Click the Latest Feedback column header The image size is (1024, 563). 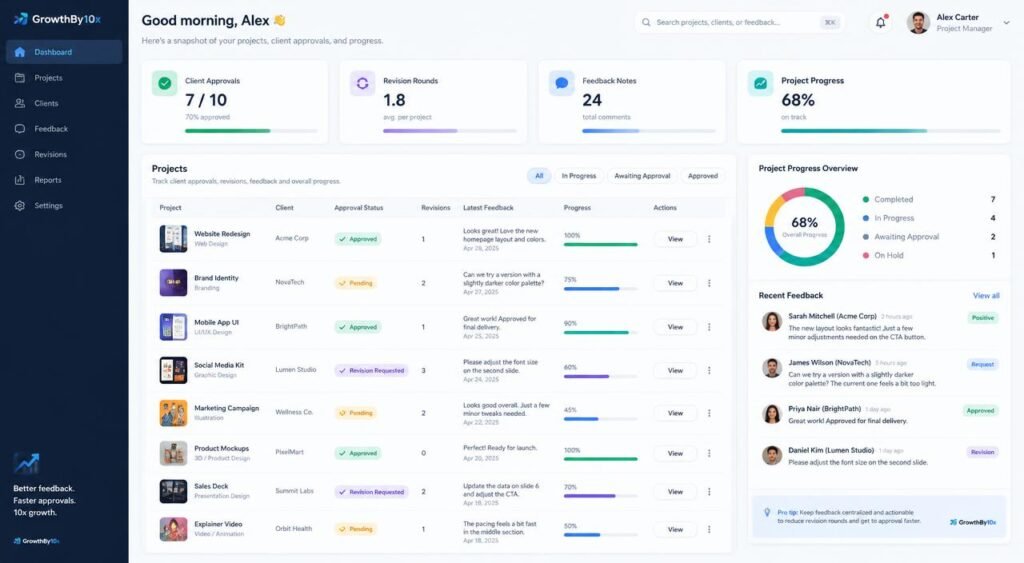488,208
